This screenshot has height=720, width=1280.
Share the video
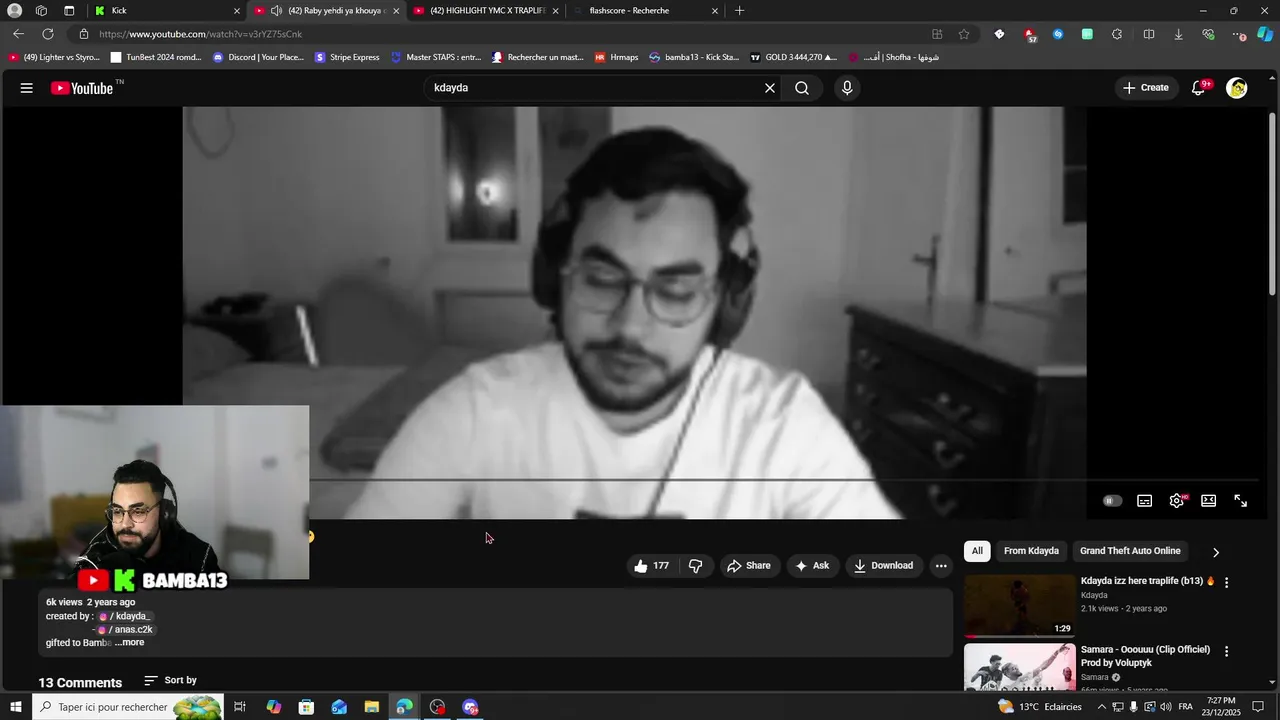point(749,566)
